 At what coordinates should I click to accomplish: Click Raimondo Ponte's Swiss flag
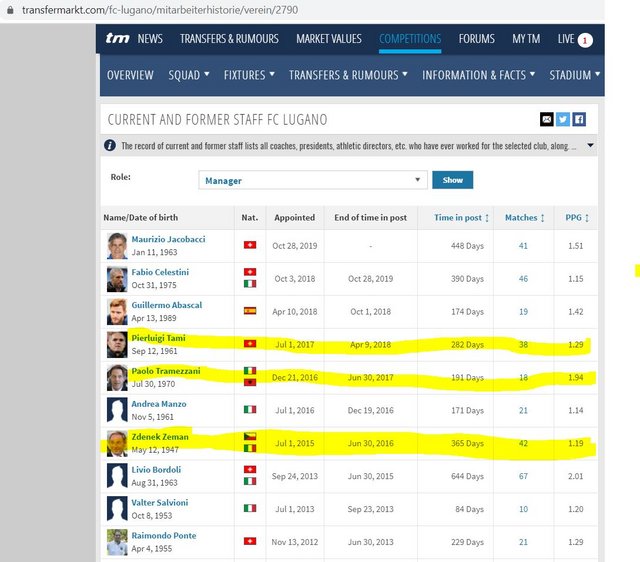tap(250, 541)
